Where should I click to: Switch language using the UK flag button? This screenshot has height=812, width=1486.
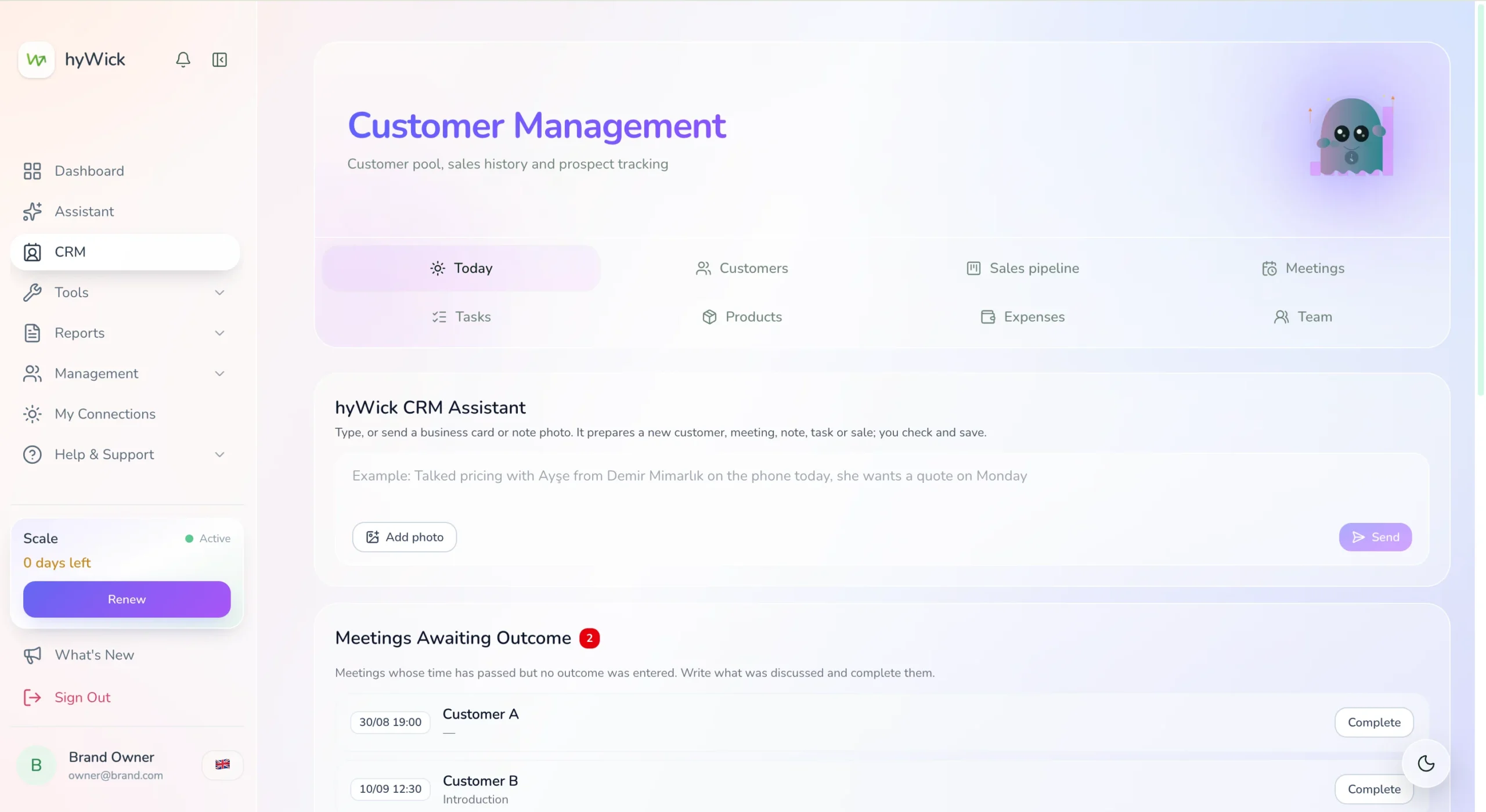pos(222,764)
